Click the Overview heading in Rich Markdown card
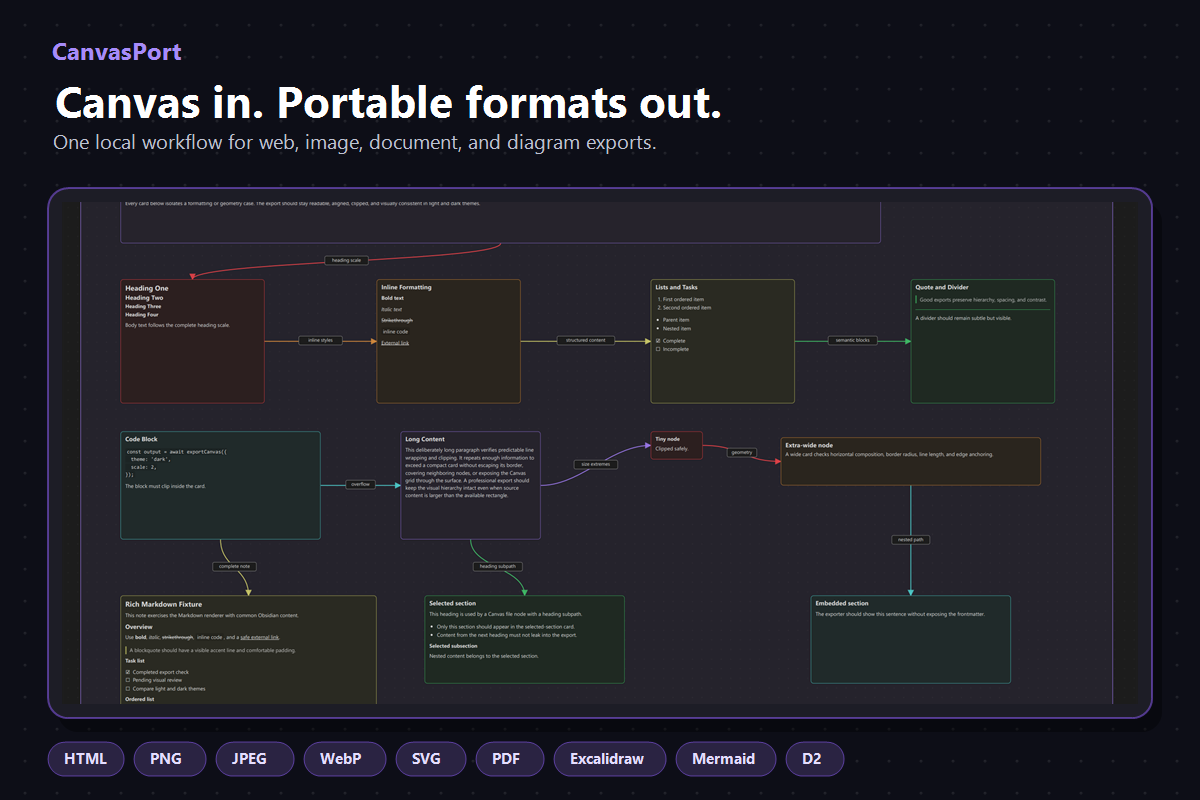 (139, 627)
